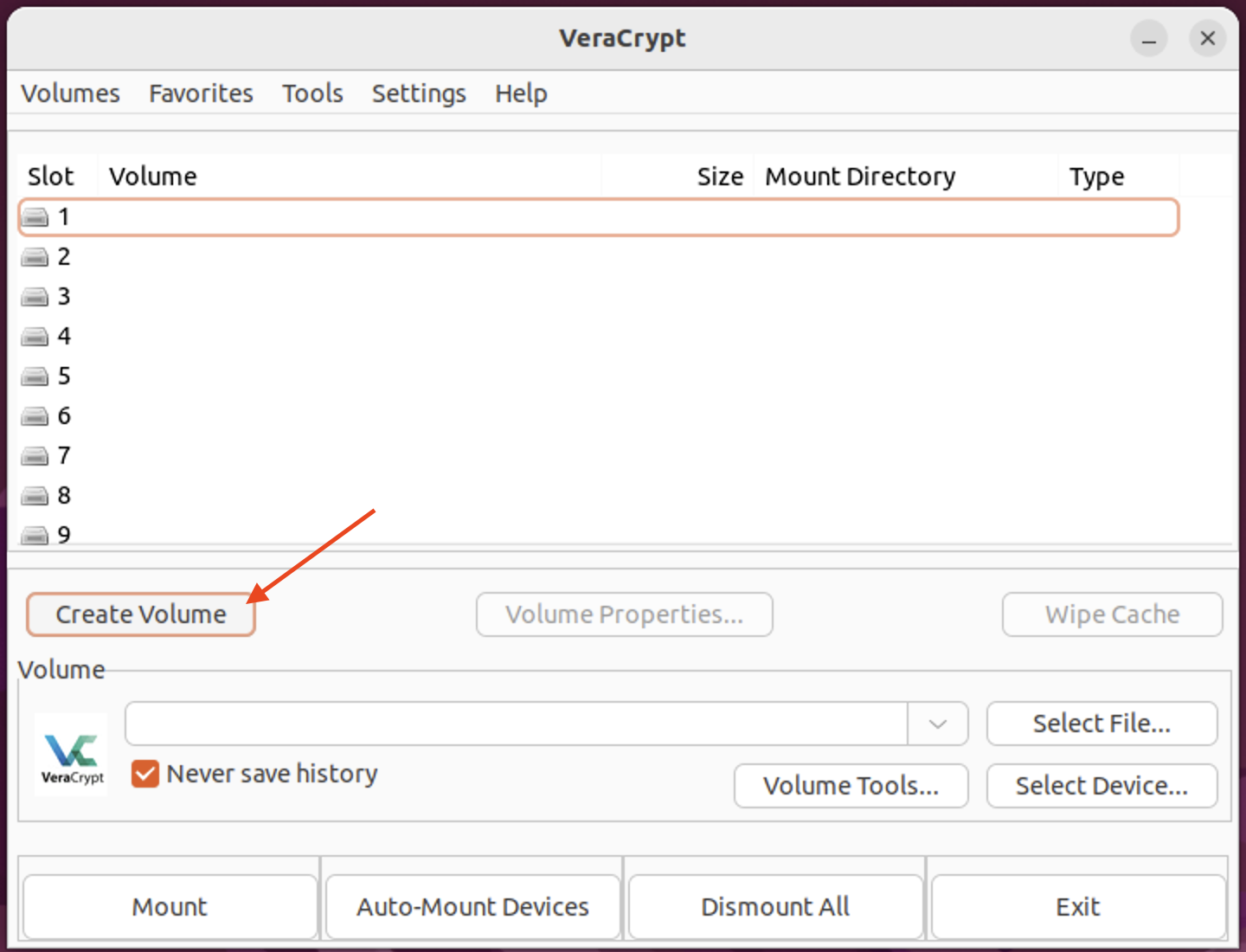This screenshot has width=1246, height=952.
Task: Open the Select Device dialog
Action: click(x=1101, y=786)
